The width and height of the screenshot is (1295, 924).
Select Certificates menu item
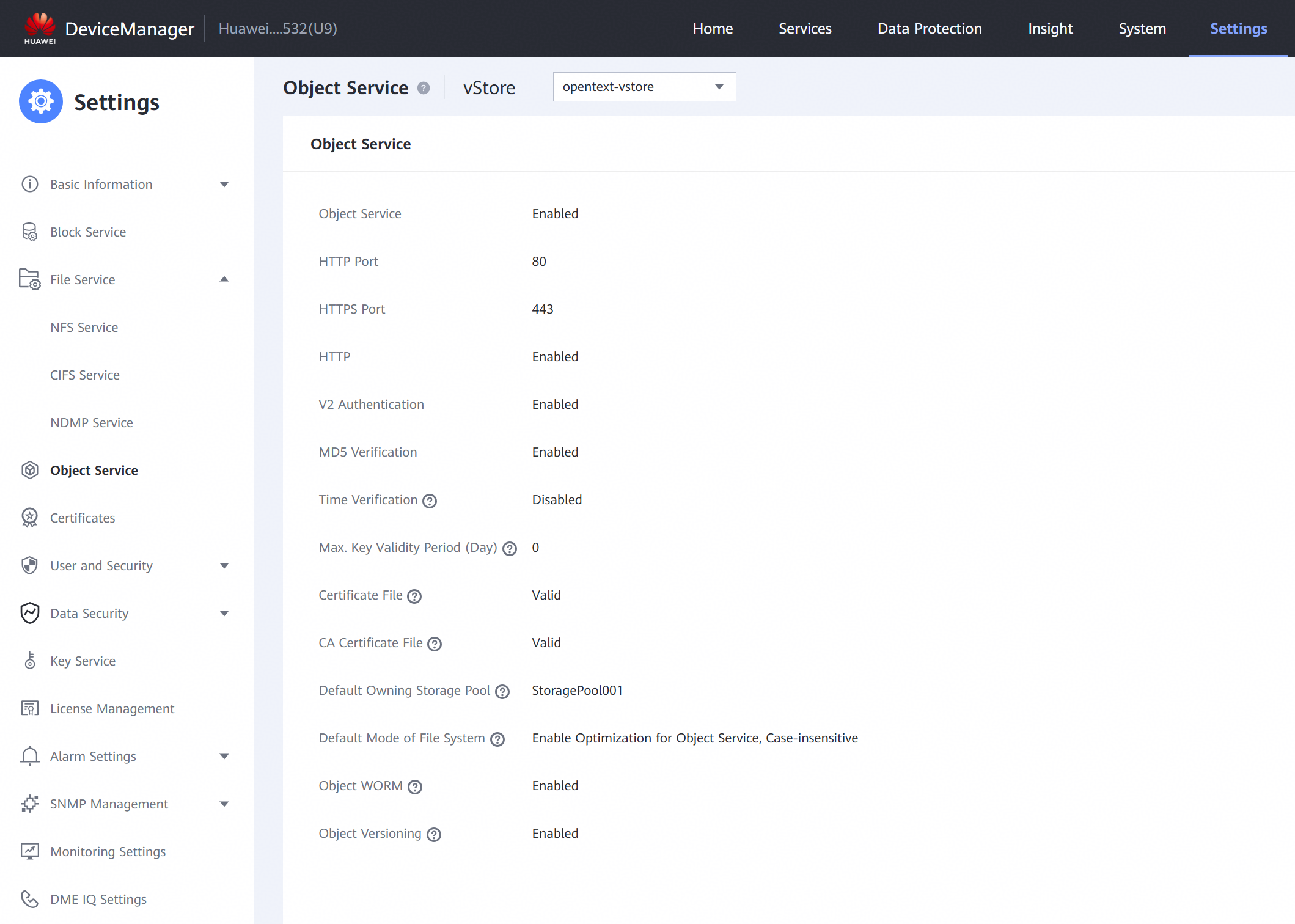click(x=83, y=518)
